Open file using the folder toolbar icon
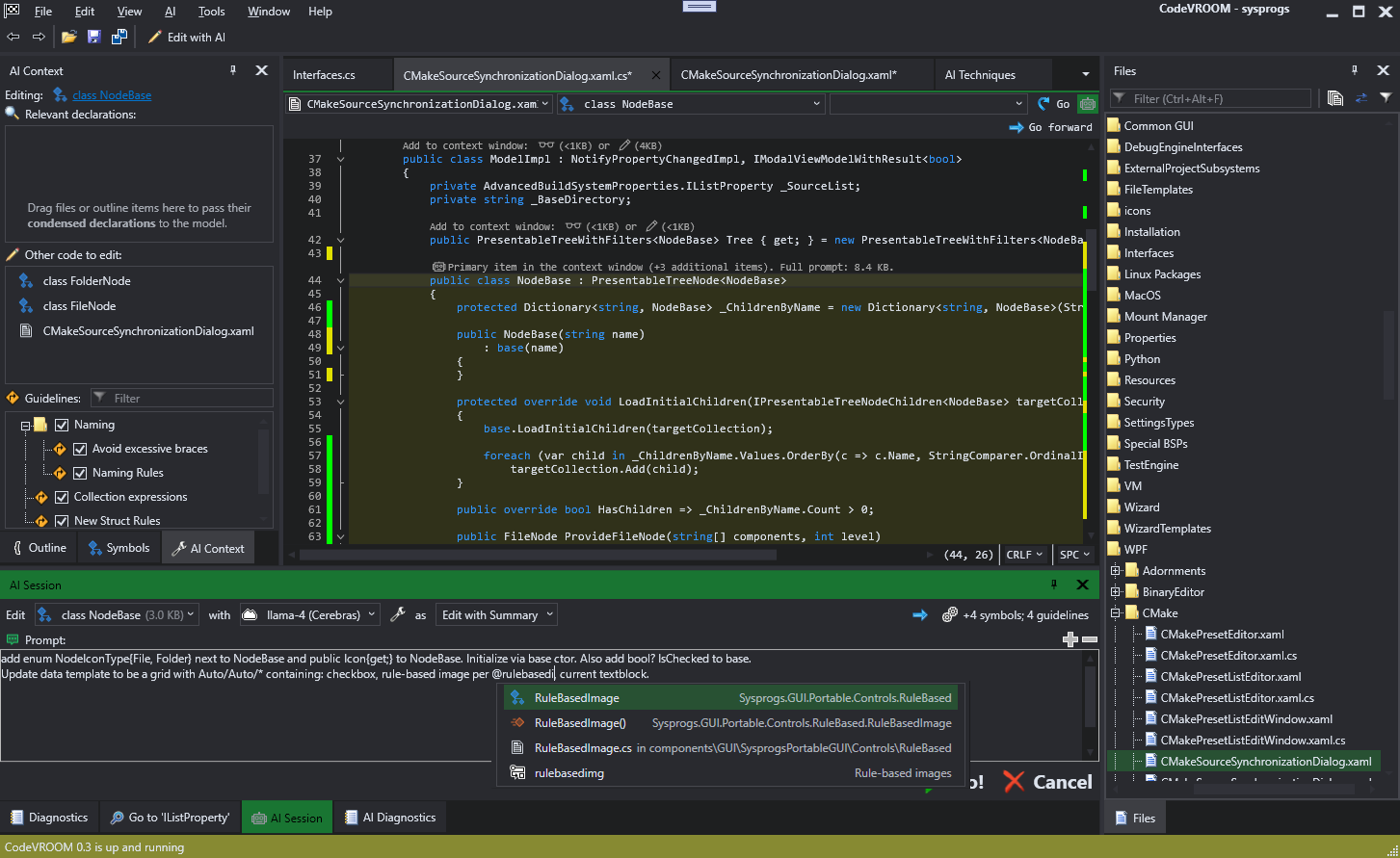Screen dimensions: 1400x858 [x=68, y=37]
